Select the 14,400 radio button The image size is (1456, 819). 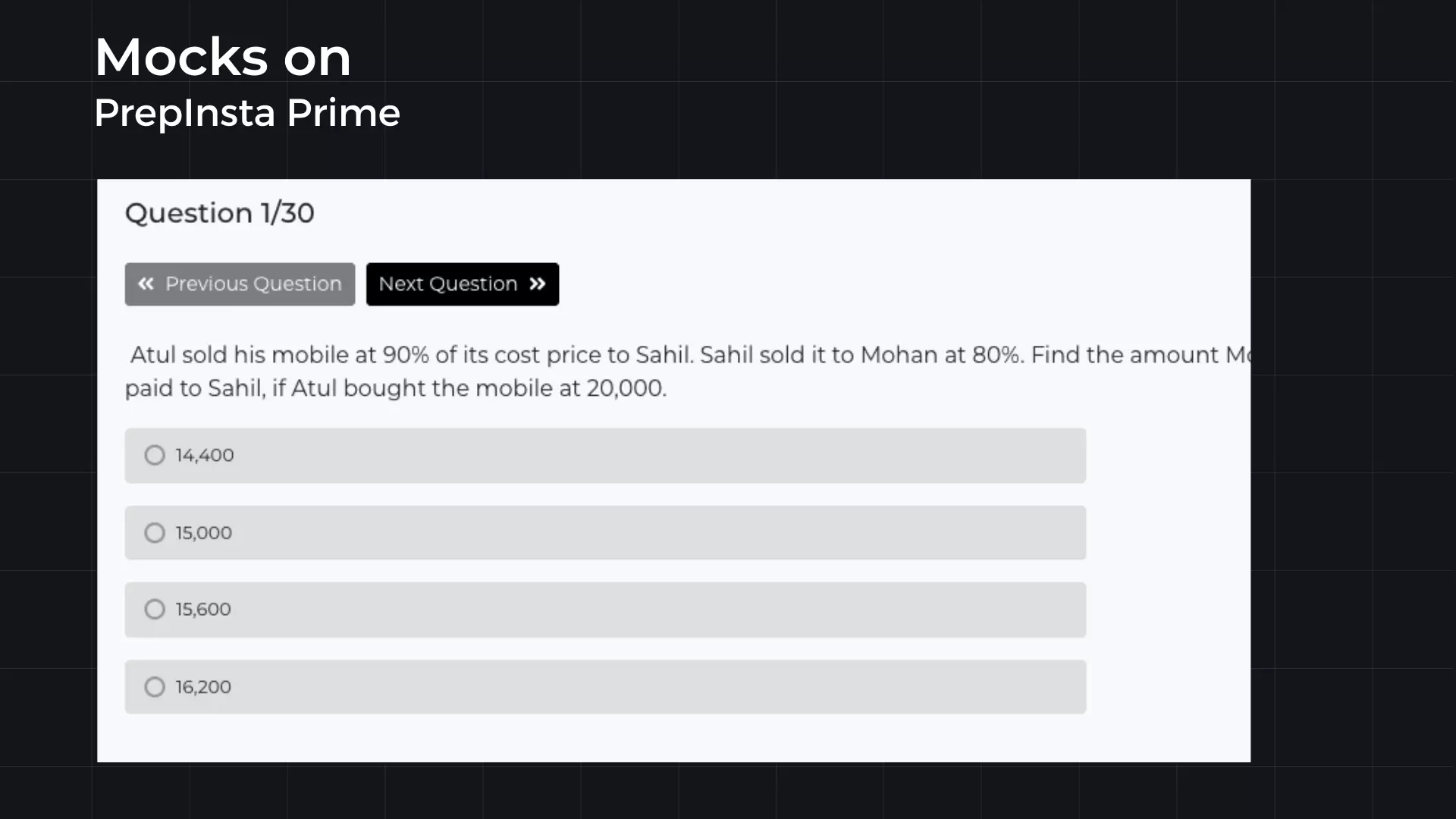click(155, 455)
